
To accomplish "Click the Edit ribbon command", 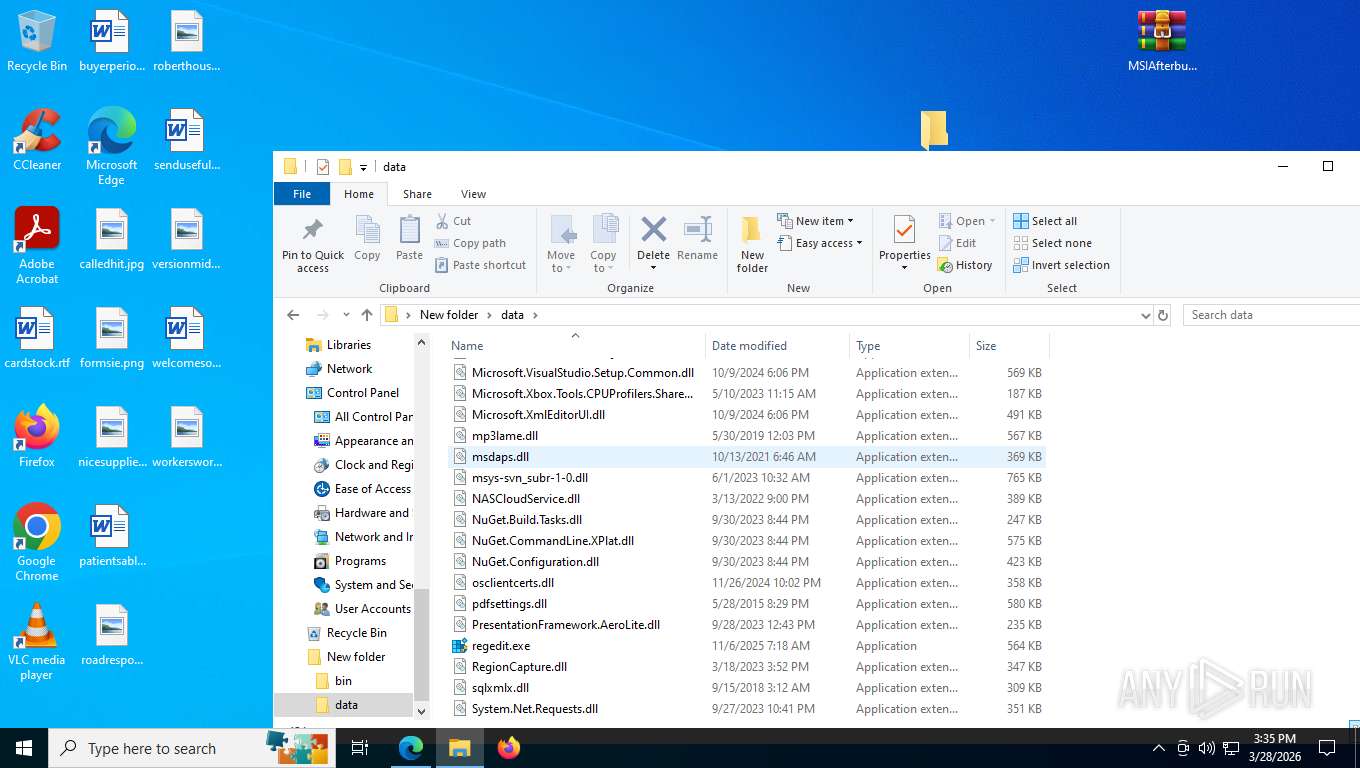I will [957, 243].
